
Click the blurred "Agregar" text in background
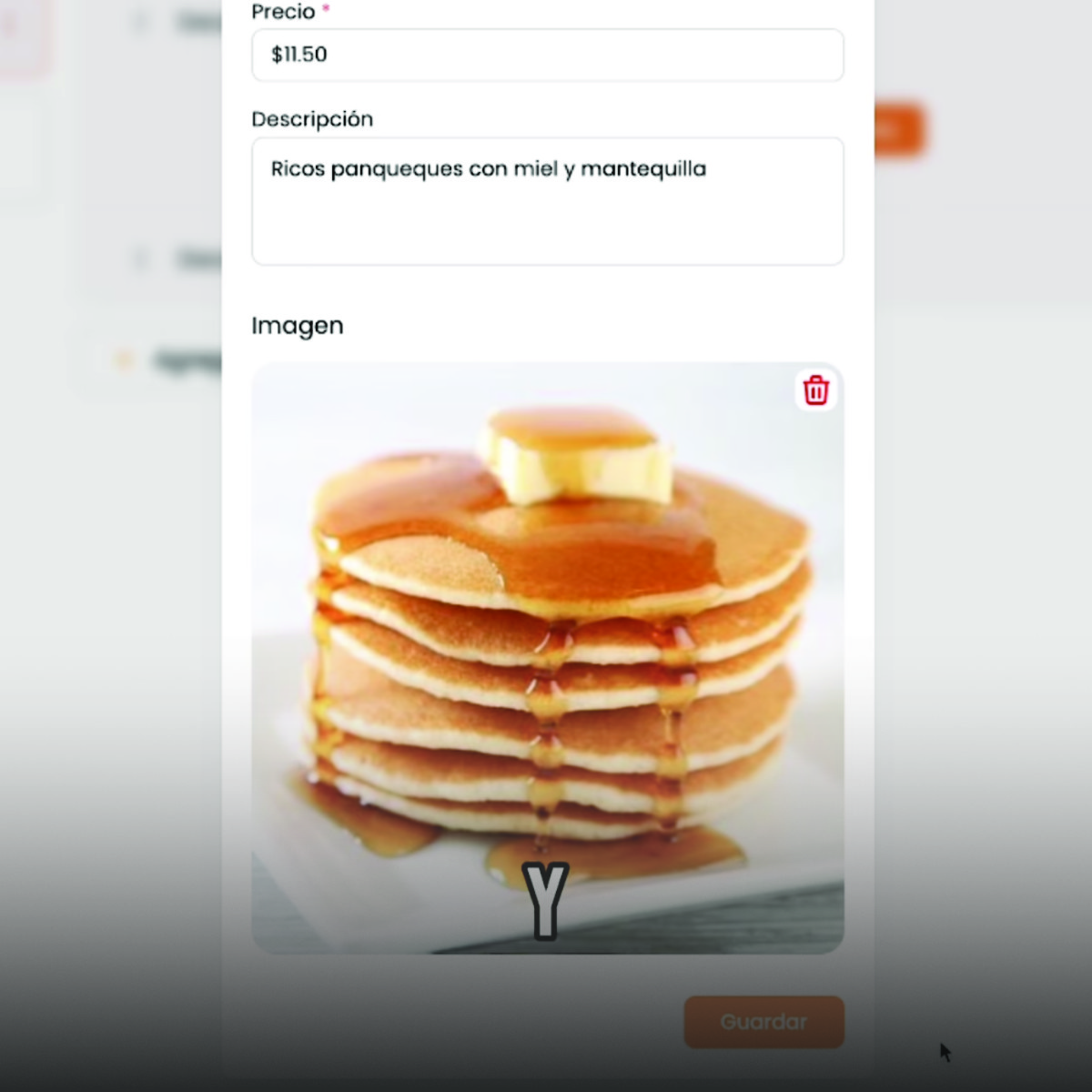point(187,361)
